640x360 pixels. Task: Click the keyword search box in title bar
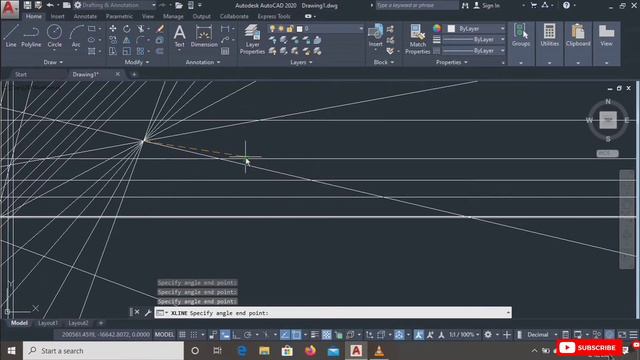416,5
